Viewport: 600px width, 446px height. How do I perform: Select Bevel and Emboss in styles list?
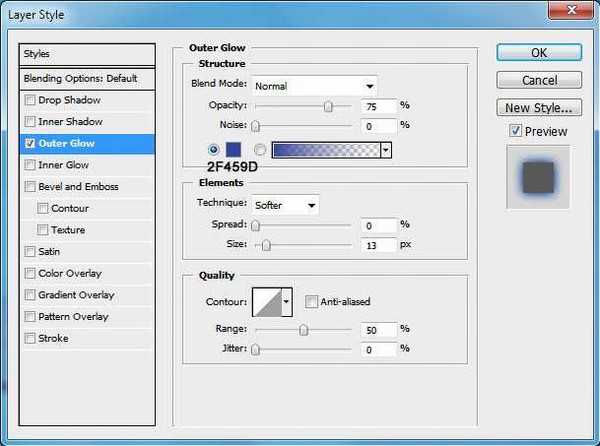tap(78, 187)
